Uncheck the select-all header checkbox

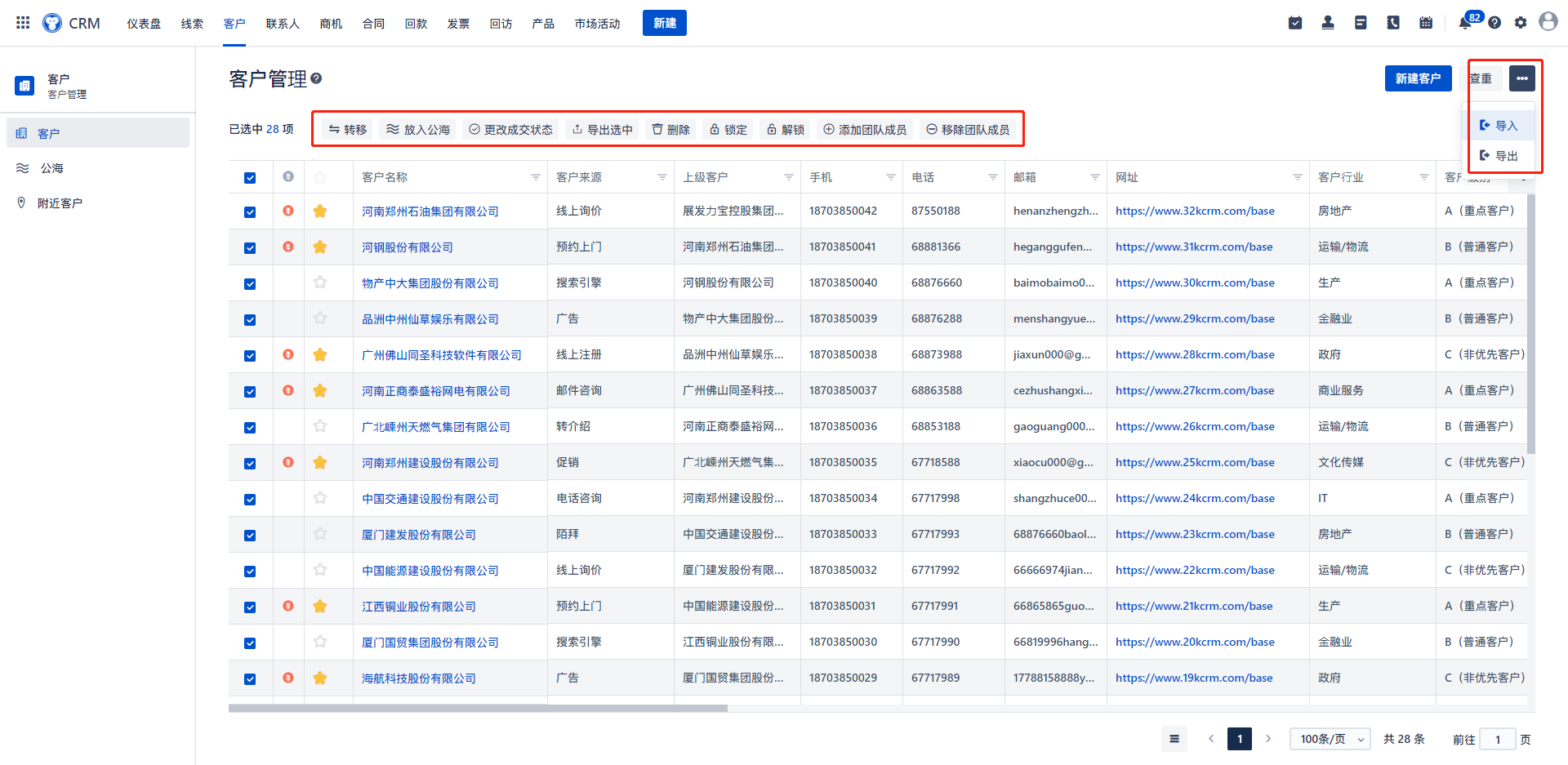(250, 178)
